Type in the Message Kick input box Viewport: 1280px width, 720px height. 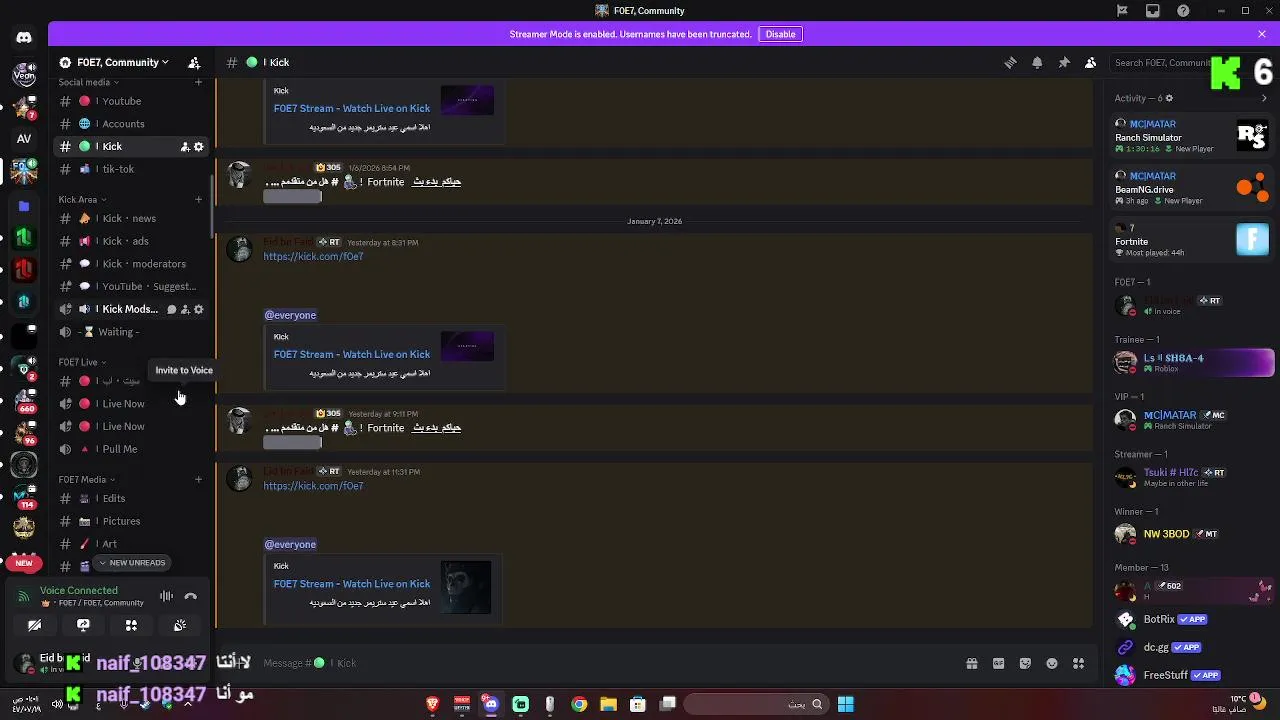pyautogui.click(x=600, y=663)
